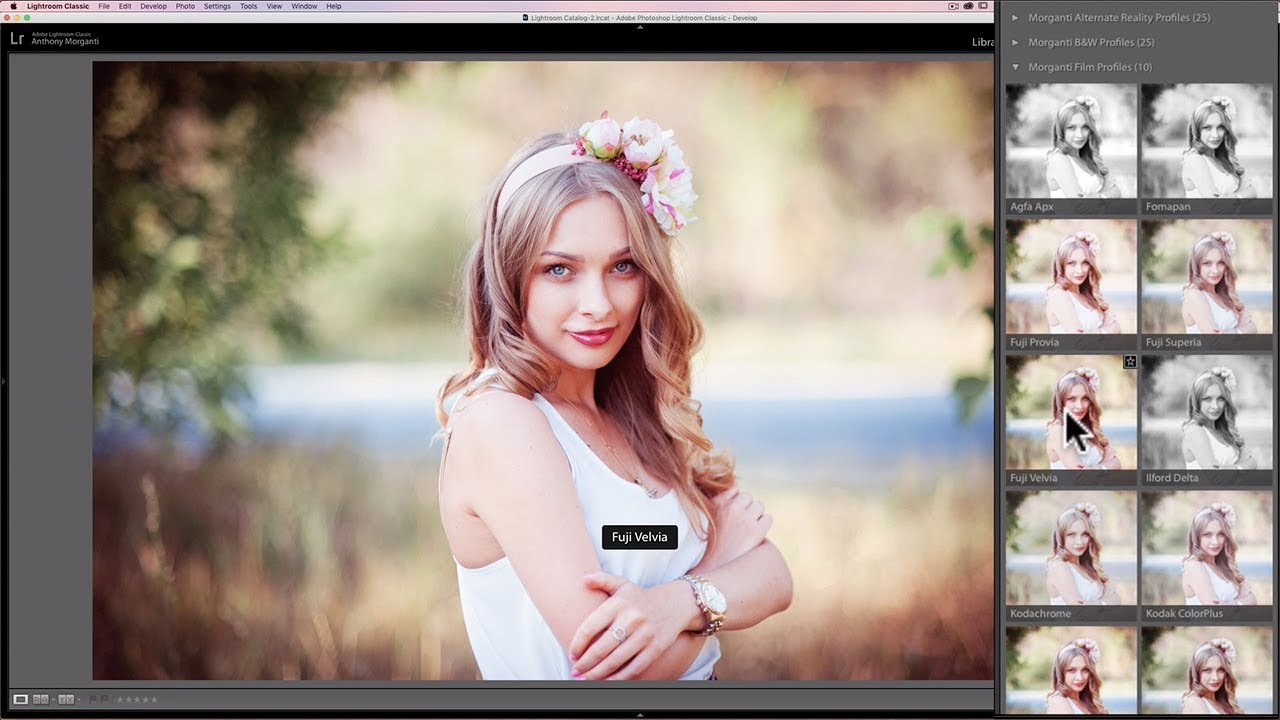Set the star rating in the toolbar
Screen dimensions: 1280x720
click(137, 699)
